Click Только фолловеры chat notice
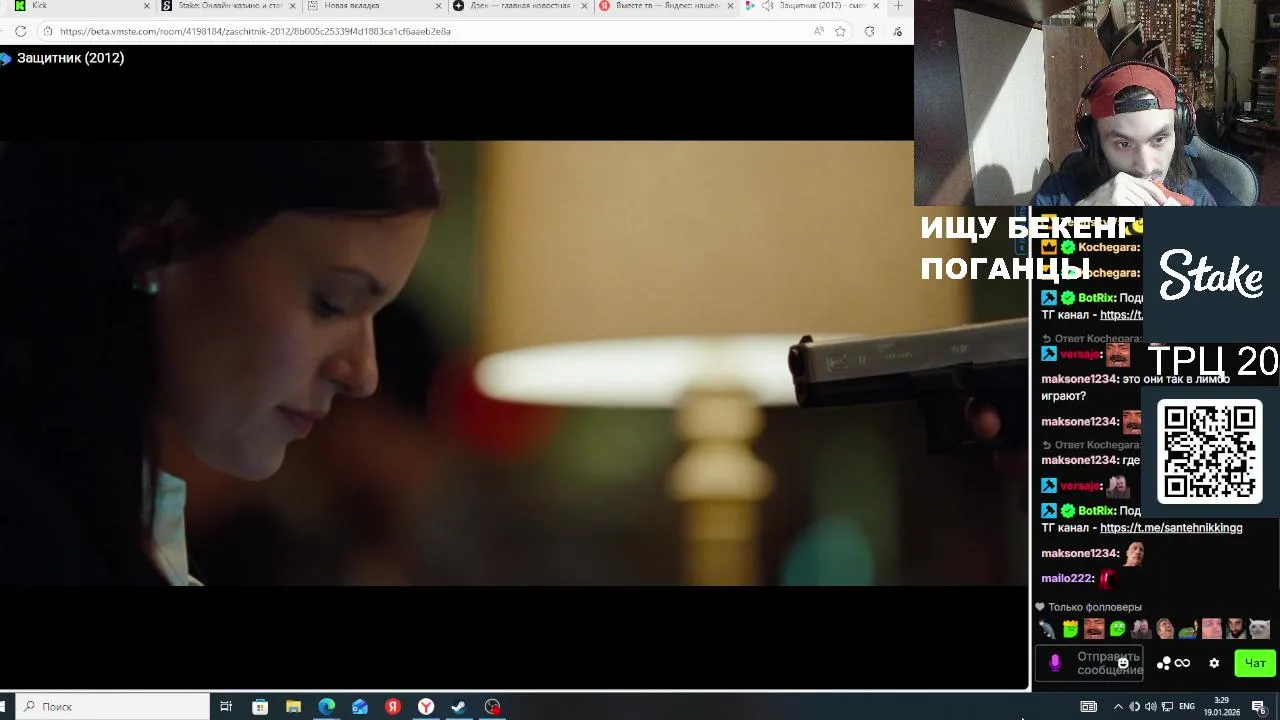This screenshot has width=1280, height=720. pyautogui.click(x=1094, y=607)
